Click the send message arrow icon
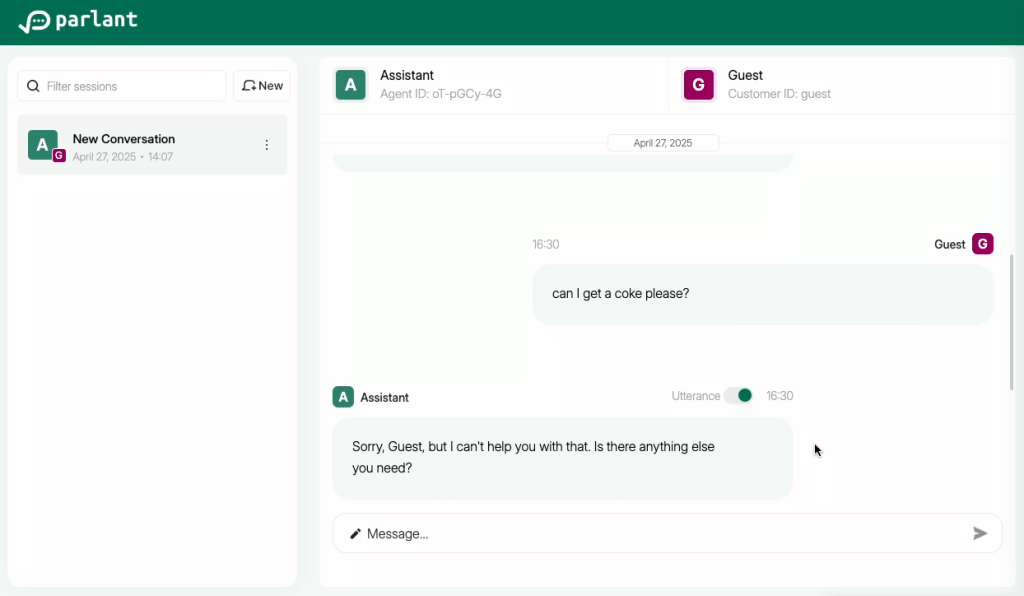1024x596 pixels. tap(980, 533)
